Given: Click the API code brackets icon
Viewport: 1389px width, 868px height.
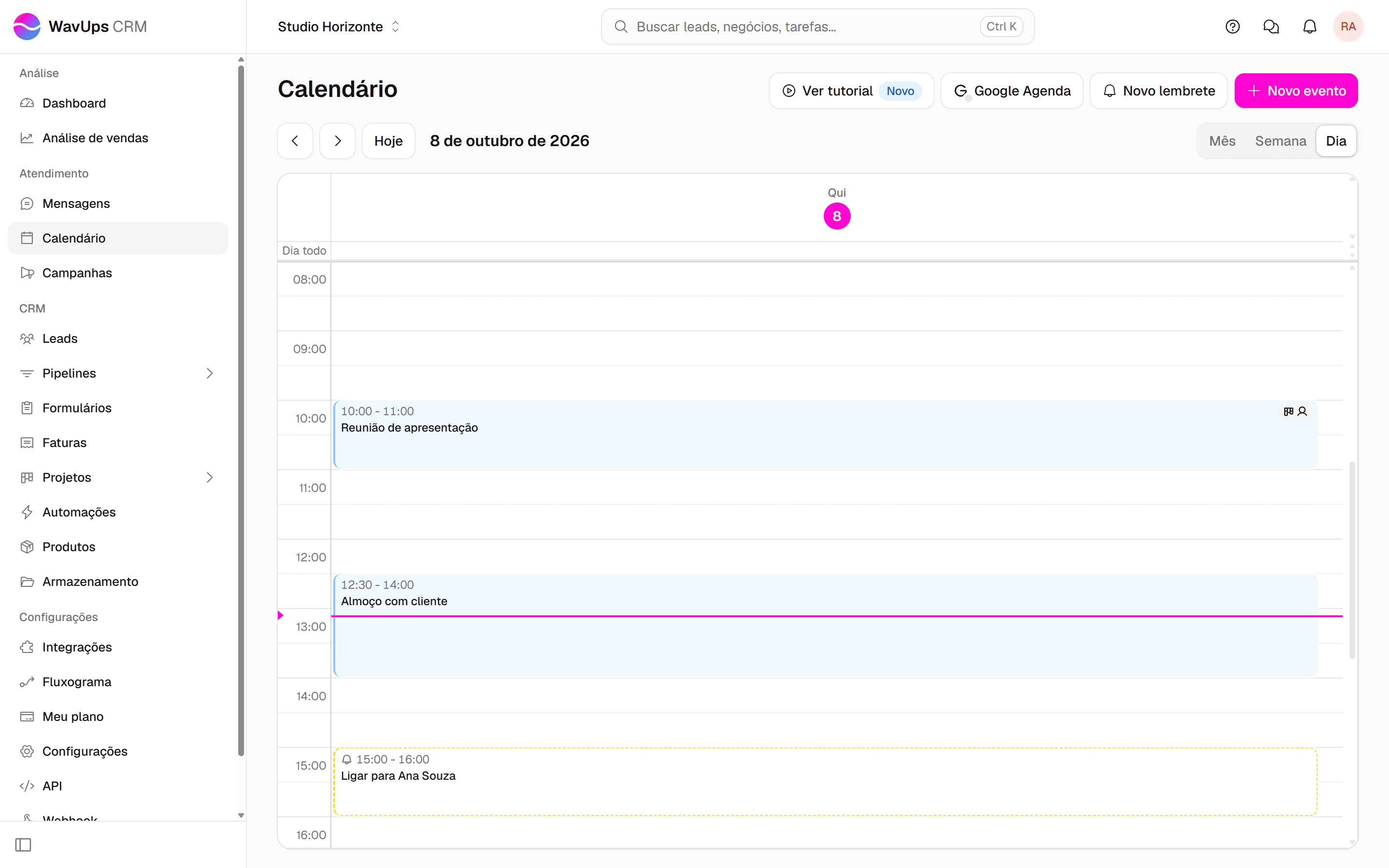Looking at the screenshot, I should (27, 786).
